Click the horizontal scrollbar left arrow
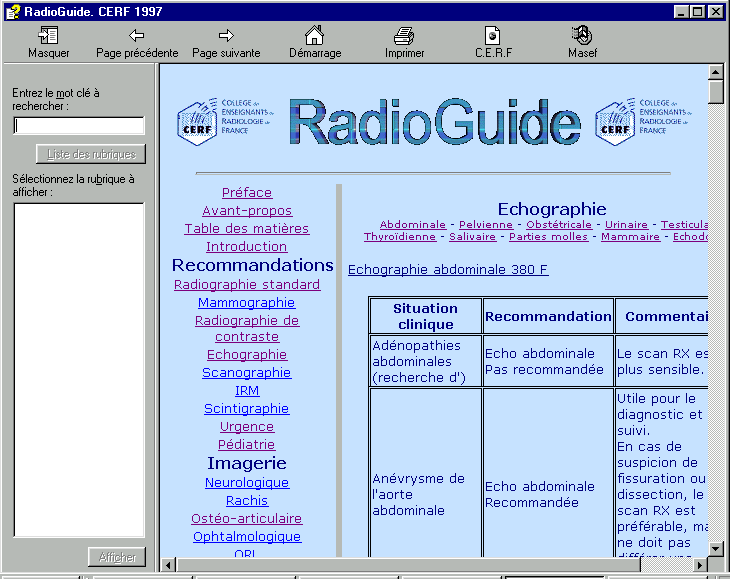The width and height of the screenshot is (730, 579). point(168,565)
